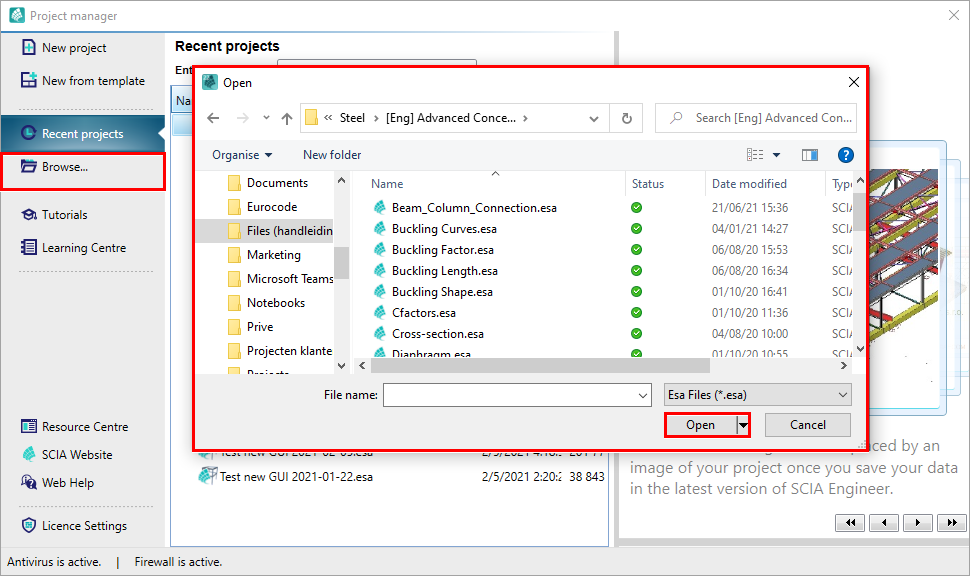Open the Help question mark icon
Viewport: 970px width, 576px height.
click(x=845, y=155)
